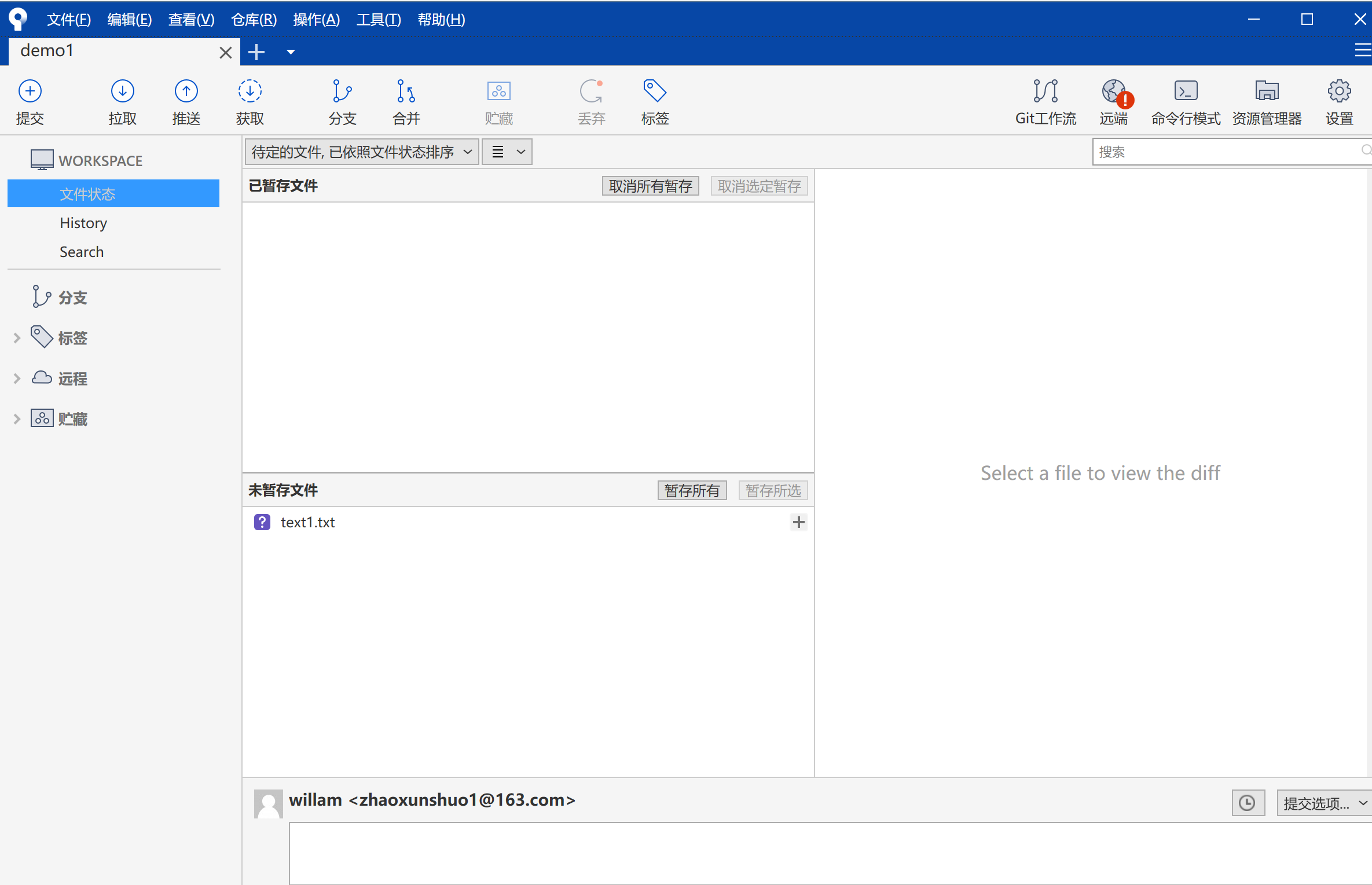Open the 分支 (Branch) toolbar tool
The height and width of the screenshot is (885, 1372).
click(342, 92)
